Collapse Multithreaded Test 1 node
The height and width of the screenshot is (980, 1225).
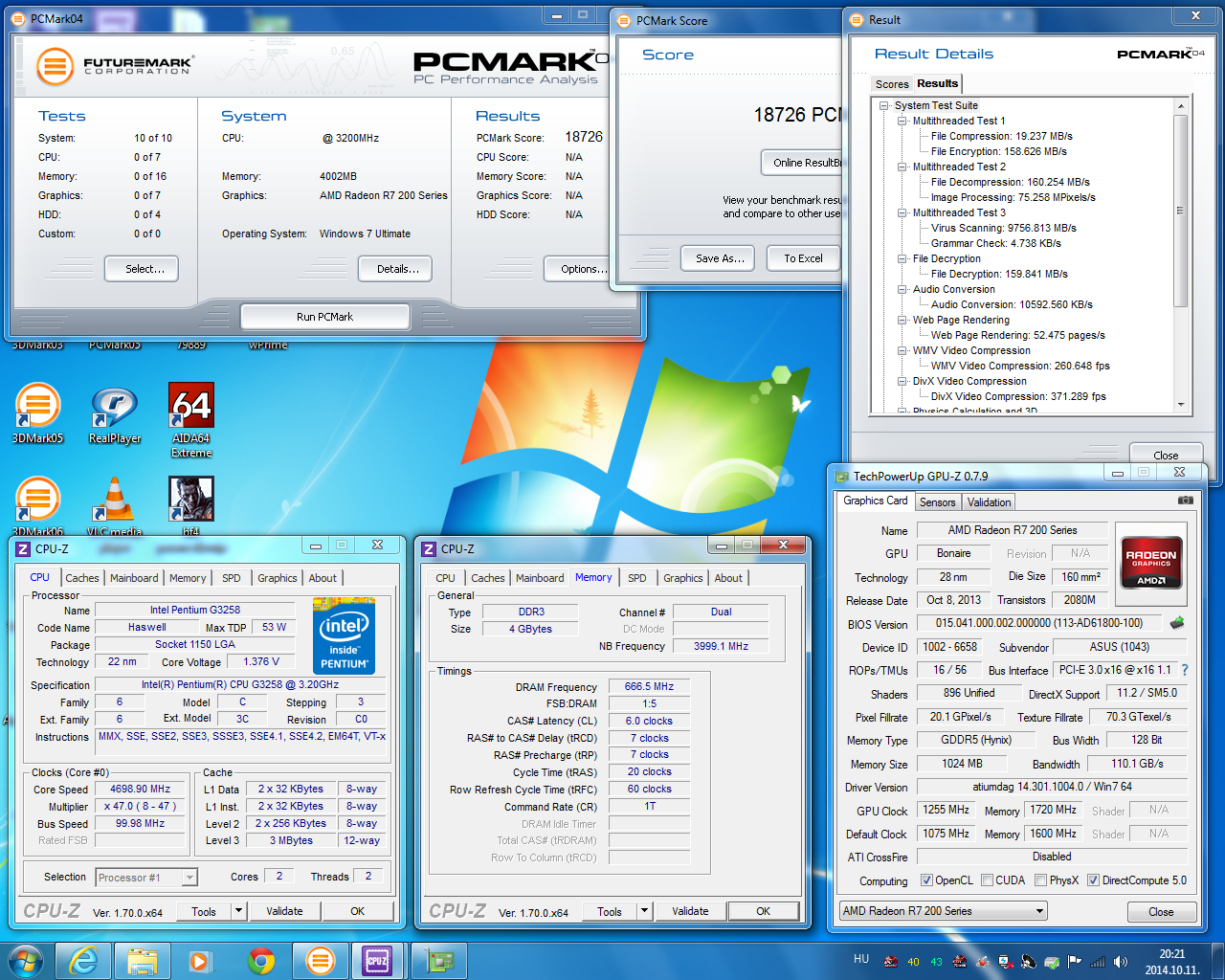click(902, 121)
